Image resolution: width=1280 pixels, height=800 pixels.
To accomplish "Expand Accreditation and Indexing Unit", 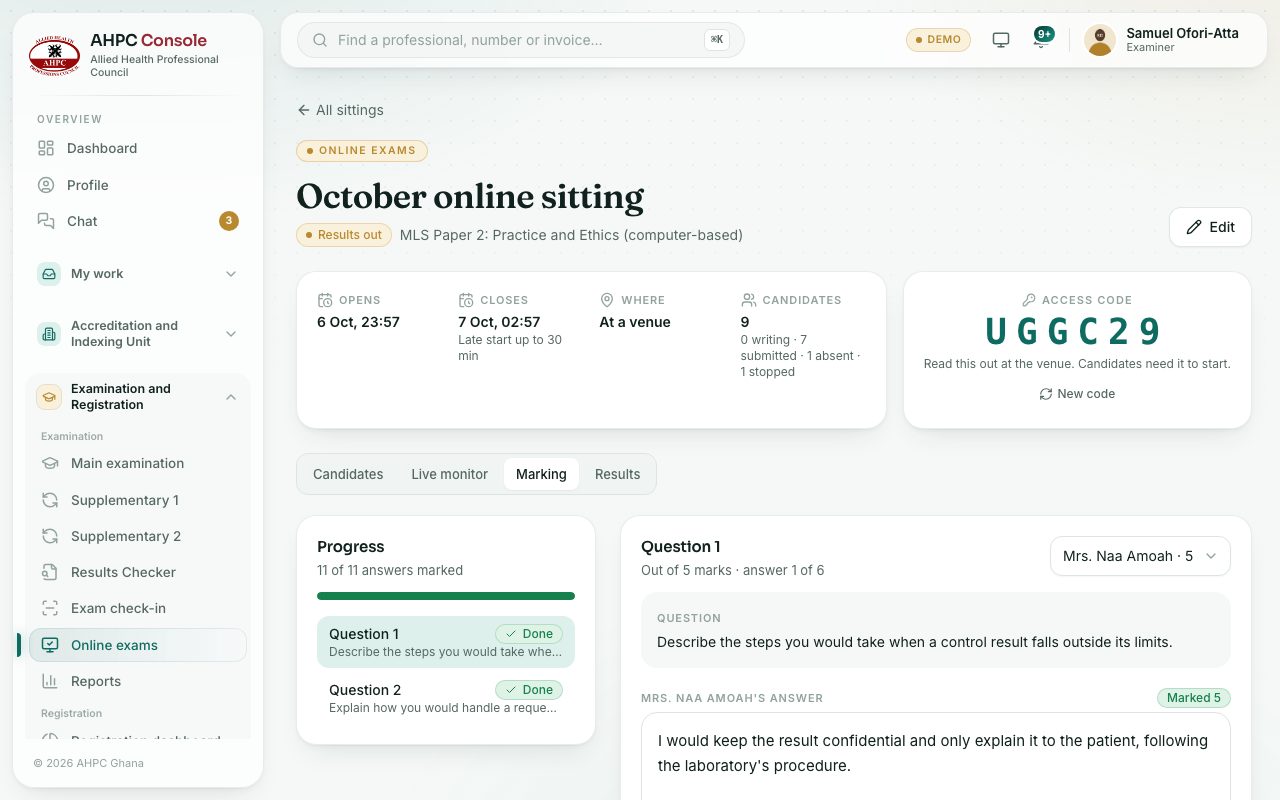I will pyautogui.click(x=138, y=334).
